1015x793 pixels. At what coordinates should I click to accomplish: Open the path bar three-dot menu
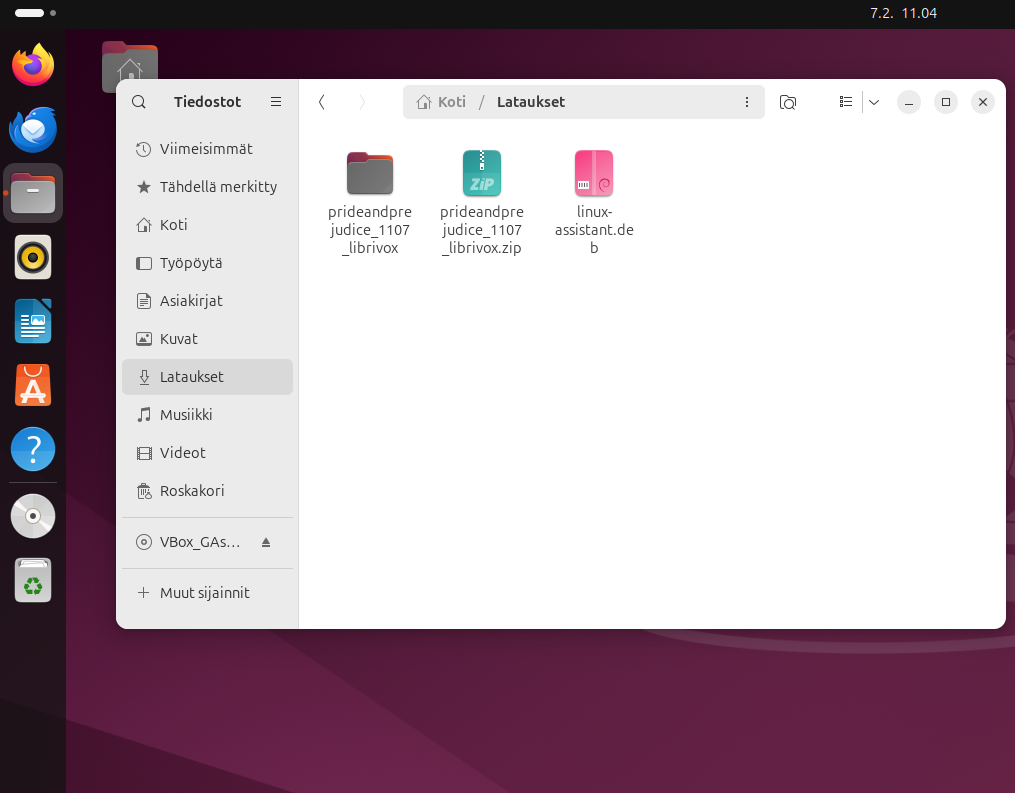(x=746, y=102)
